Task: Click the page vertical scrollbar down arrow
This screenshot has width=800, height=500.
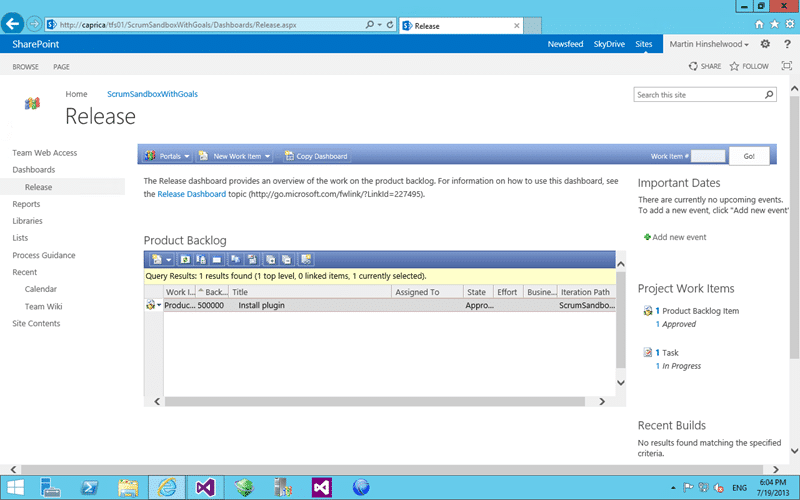Action: tap(794, 451)
